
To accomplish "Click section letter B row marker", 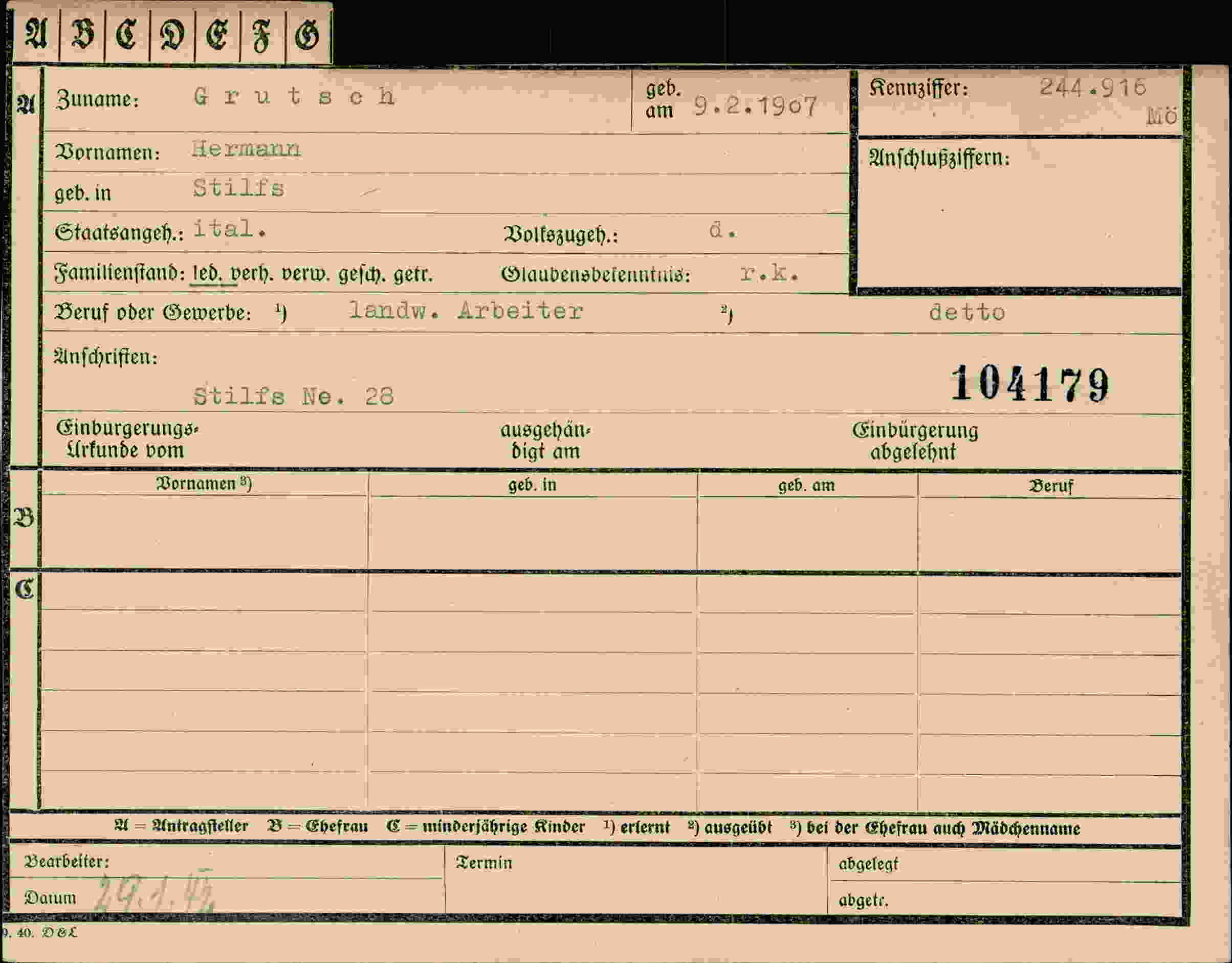I will coord(23,518).
